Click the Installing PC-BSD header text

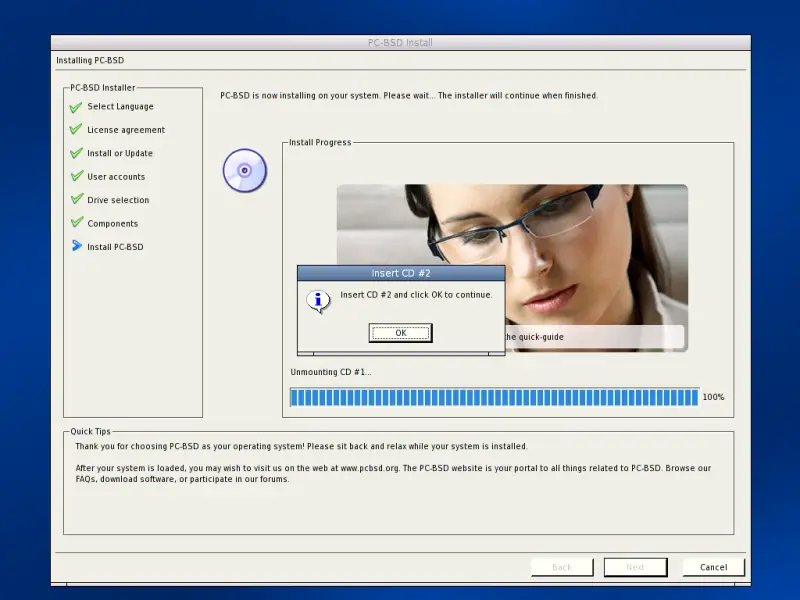click(90, 60)
